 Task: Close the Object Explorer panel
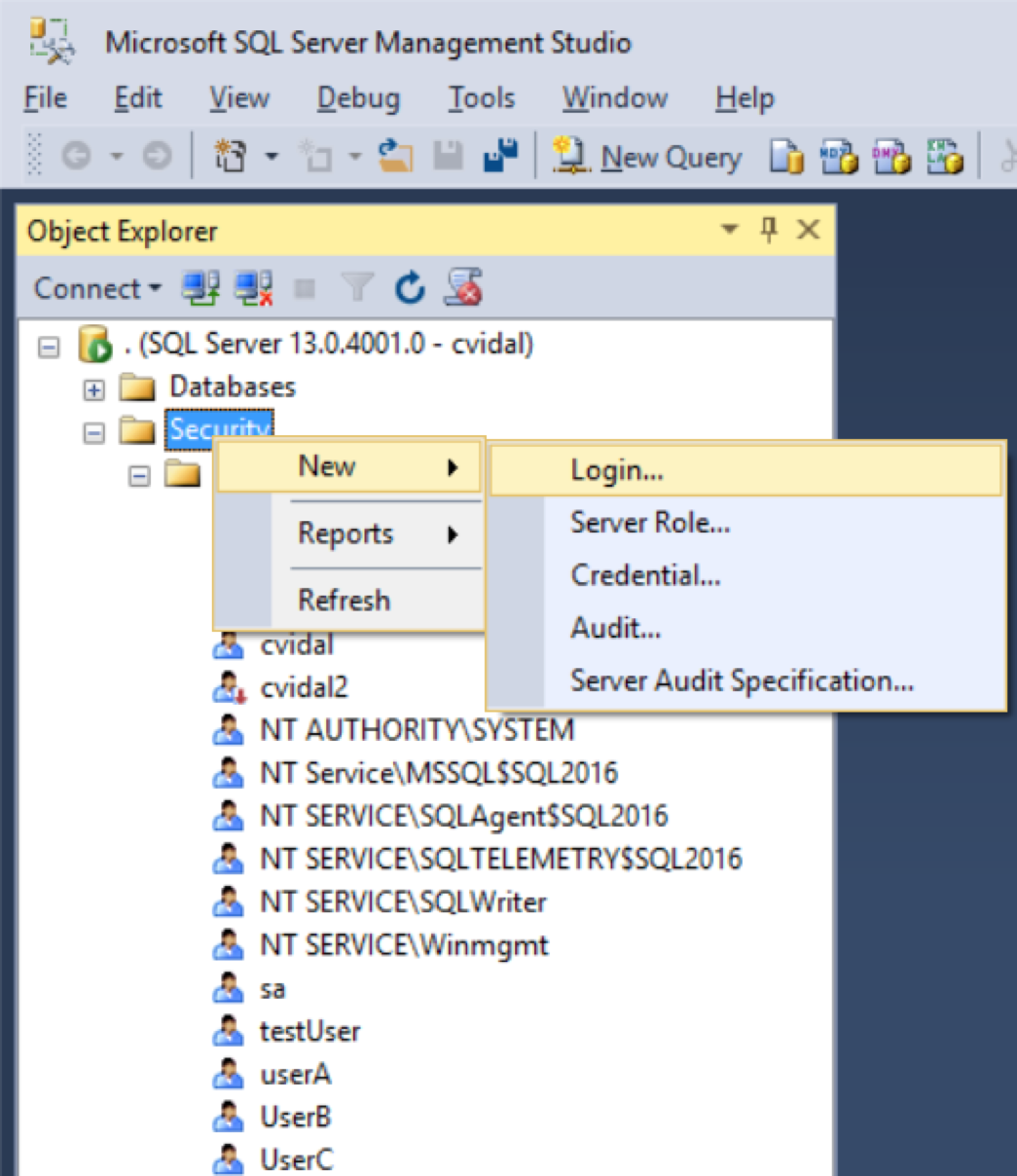(x=808, y=231)
